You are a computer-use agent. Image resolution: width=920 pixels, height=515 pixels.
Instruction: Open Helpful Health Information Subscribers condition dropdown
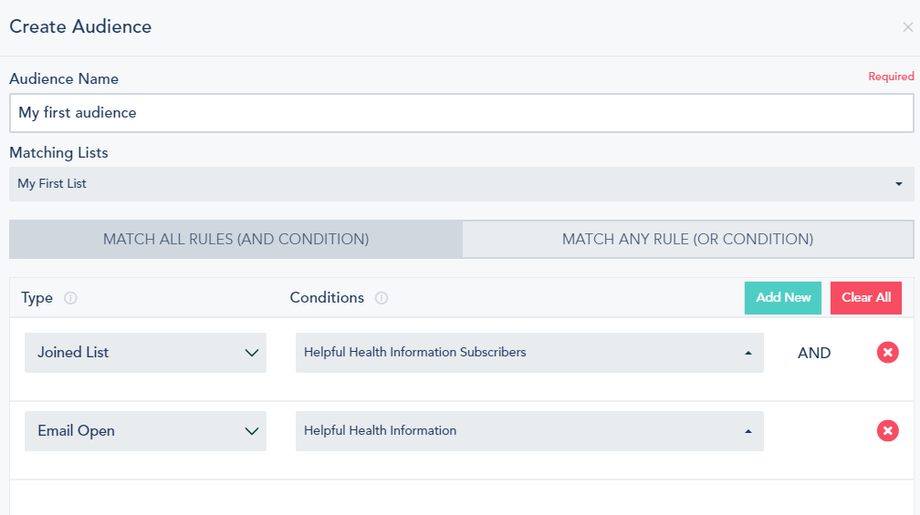coord(529,352)
